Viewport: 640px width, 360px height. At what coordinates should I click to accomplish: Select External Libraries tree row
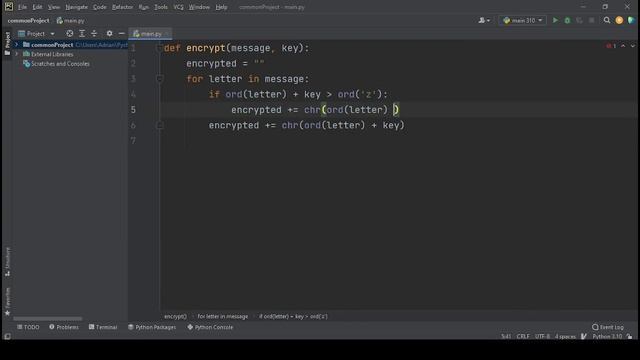point(48,54)
